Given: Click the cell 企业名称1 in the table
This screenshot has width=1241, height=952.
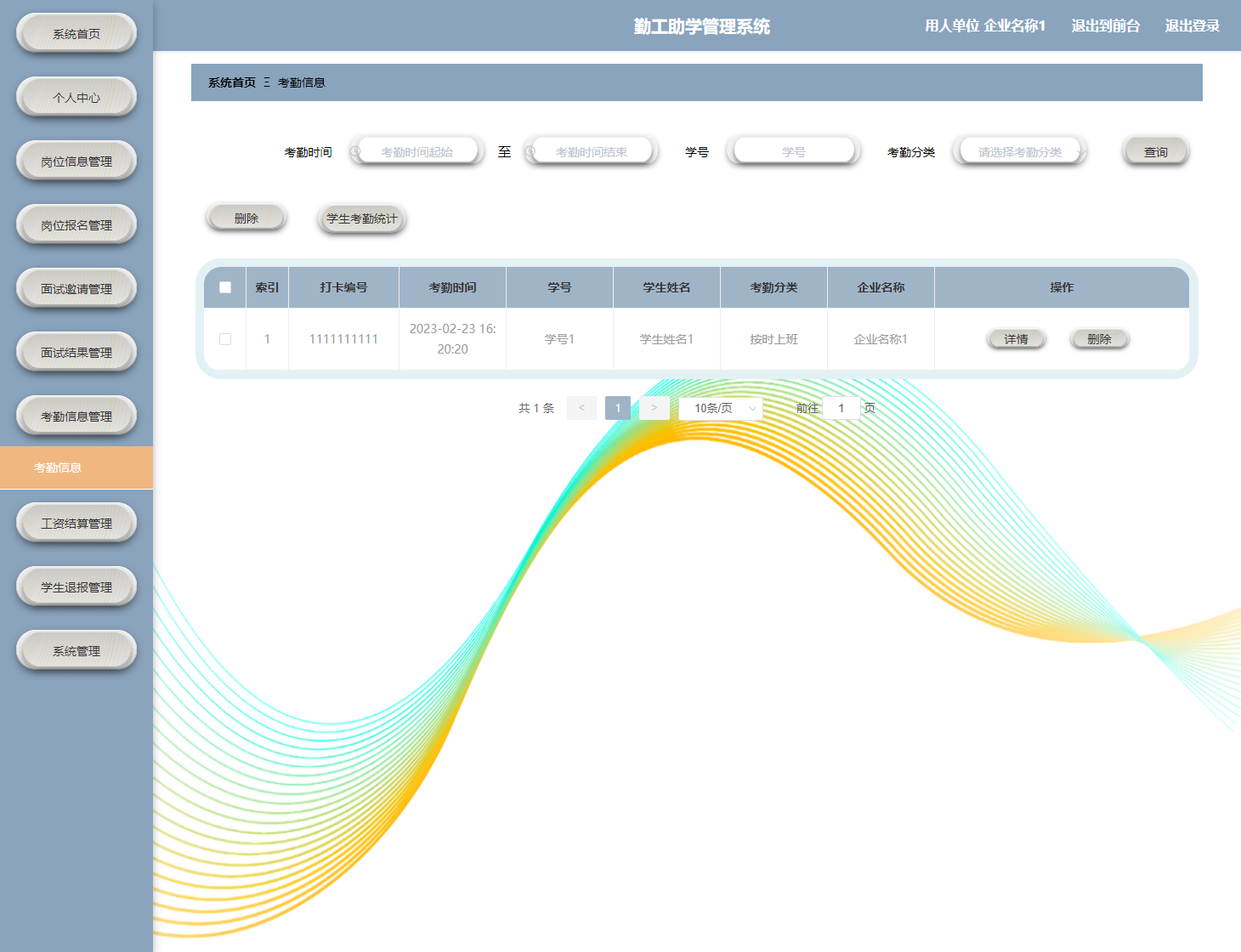Looking at the screenshot, I should tap(881, 339).
